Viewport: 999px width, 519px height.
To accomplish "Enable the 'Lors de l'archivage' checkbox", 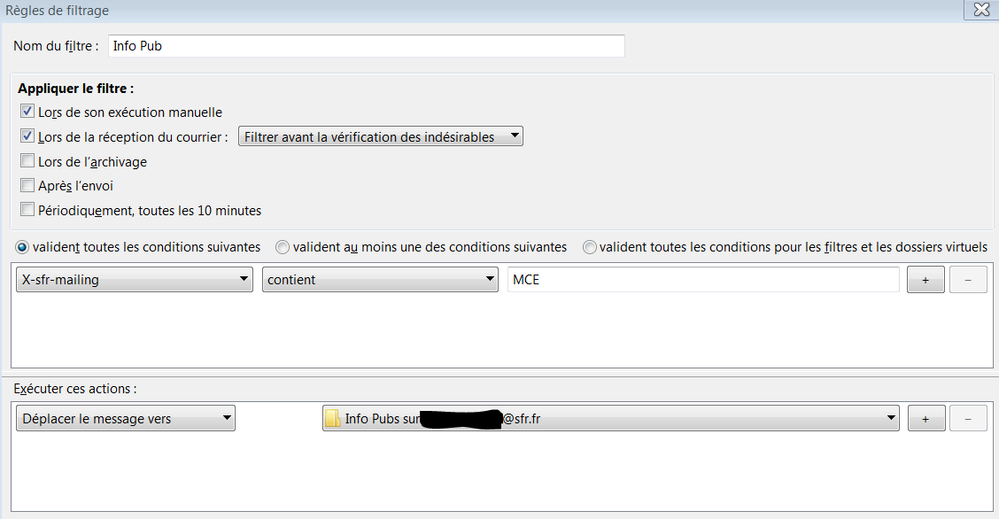I will (27, 161).
